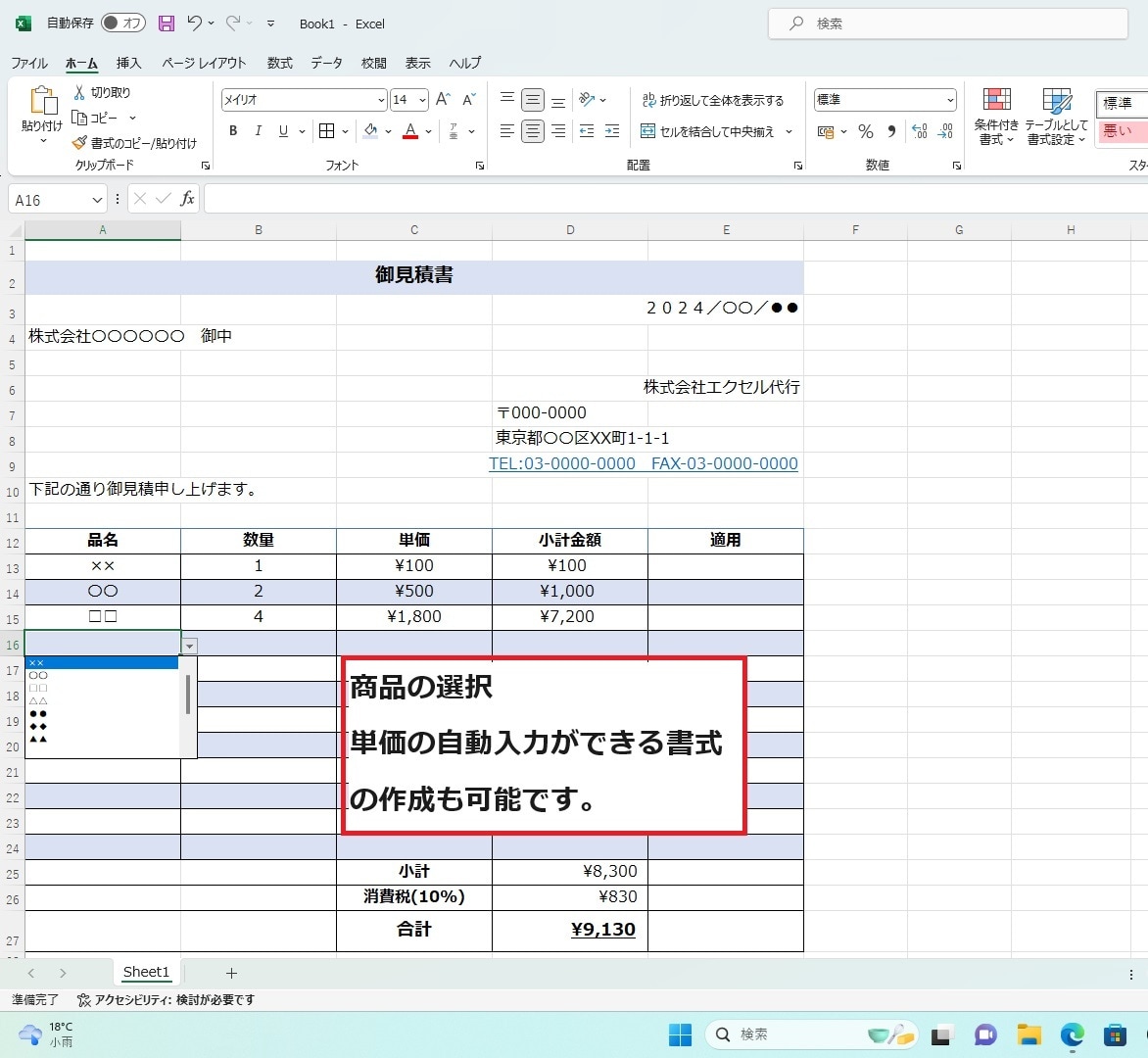Open Microsoft Edge from taskbar
This screenshot has width=1148, height=1058.
tap(1072, 1034)
